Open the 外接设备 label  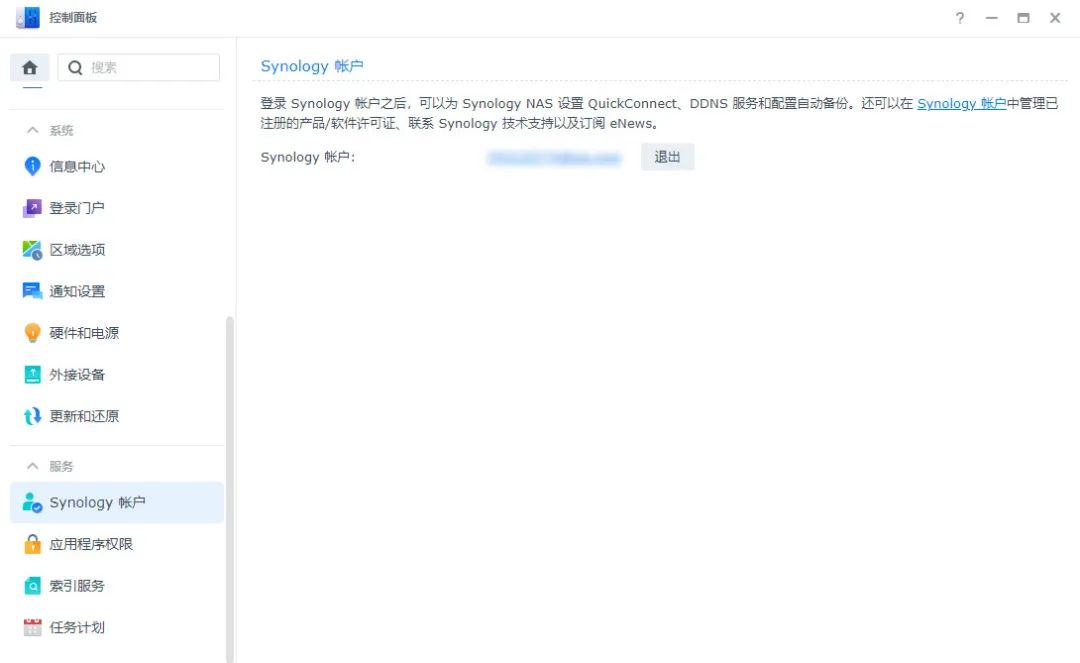(77, 375)
